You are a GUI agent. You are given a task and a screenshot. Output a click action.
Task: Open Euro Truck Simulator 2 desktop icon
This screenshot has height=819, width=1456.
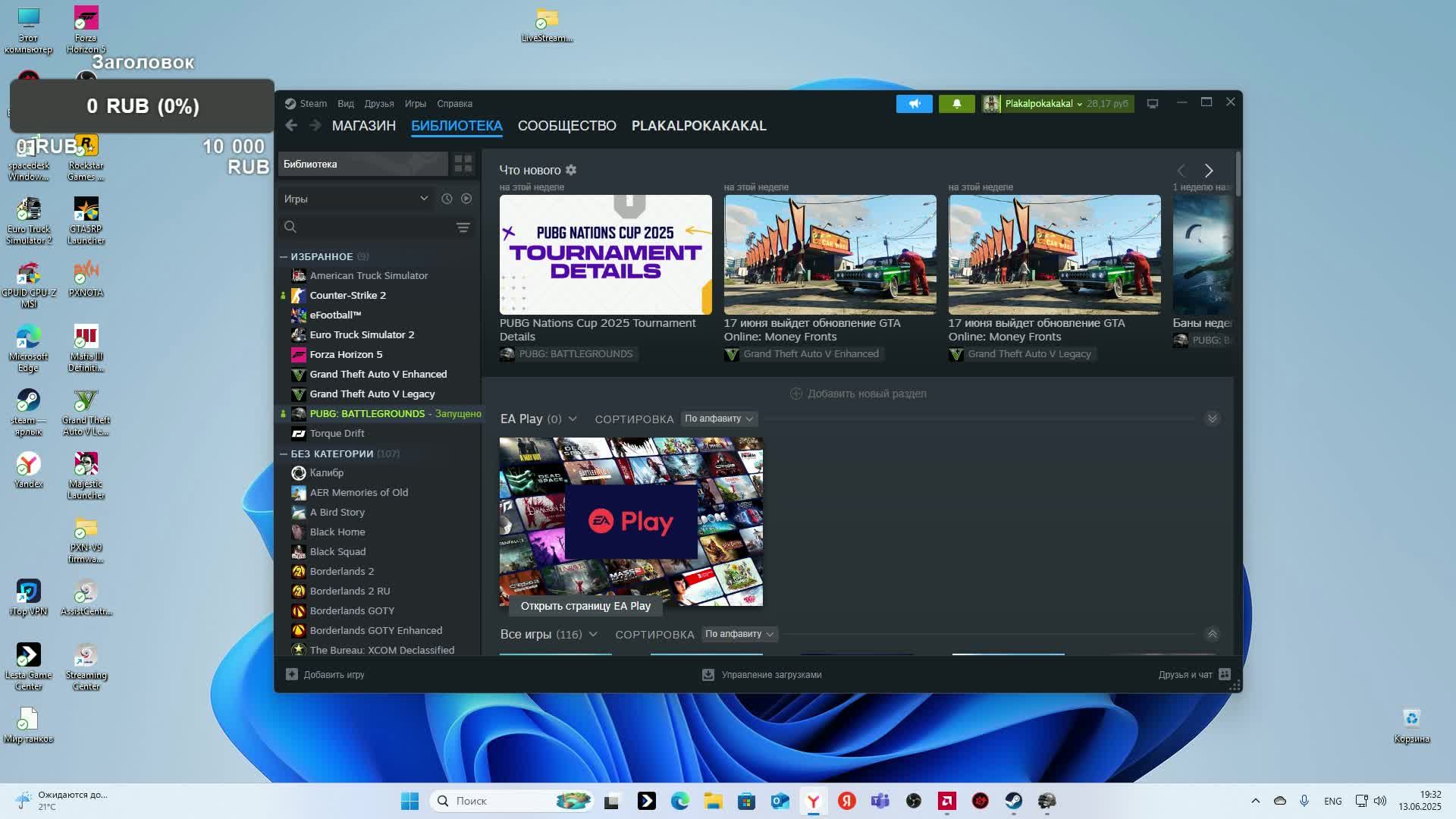coord(29,221)
